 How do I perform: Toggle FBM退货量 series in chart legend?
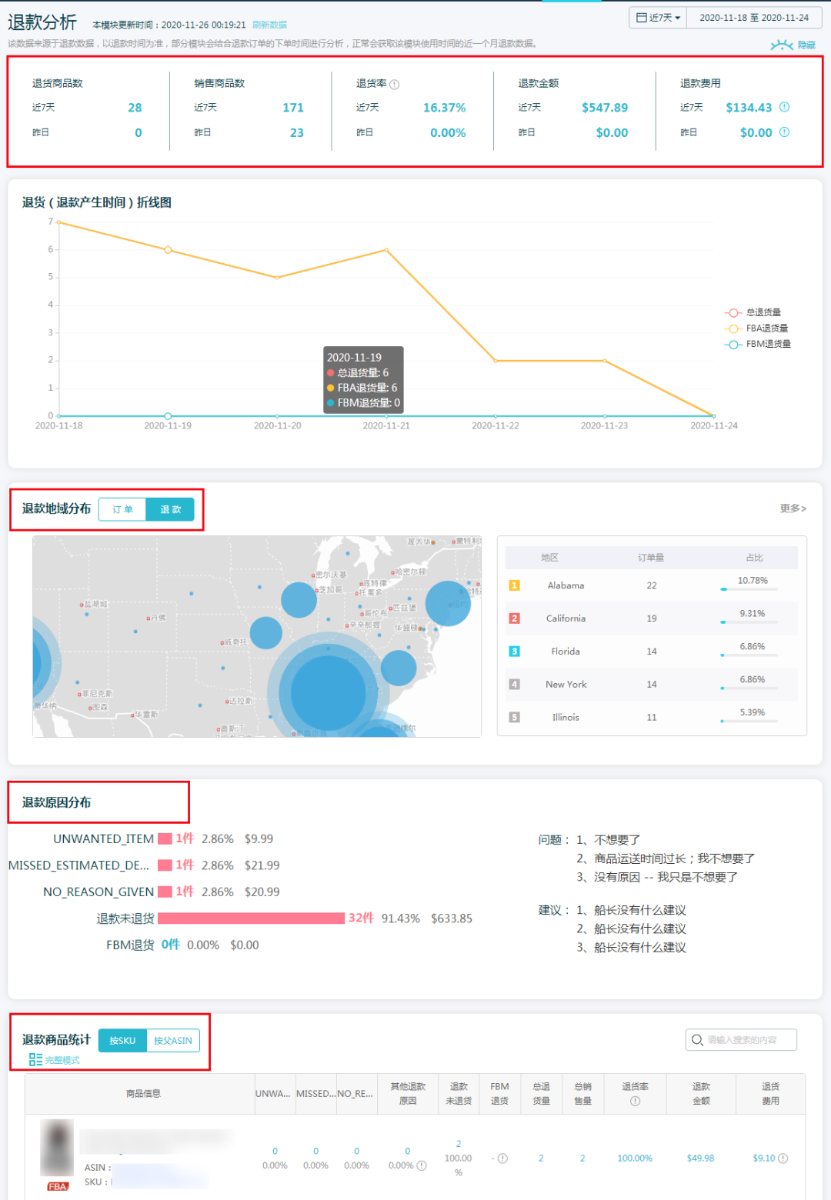pos(757,344)
